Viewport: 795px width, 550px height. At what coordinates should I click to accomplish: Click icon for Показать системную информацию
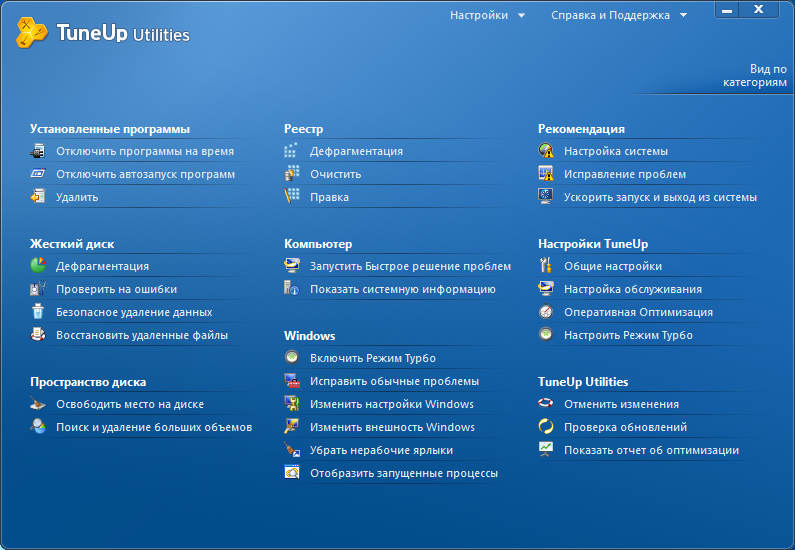pos(292,288)
